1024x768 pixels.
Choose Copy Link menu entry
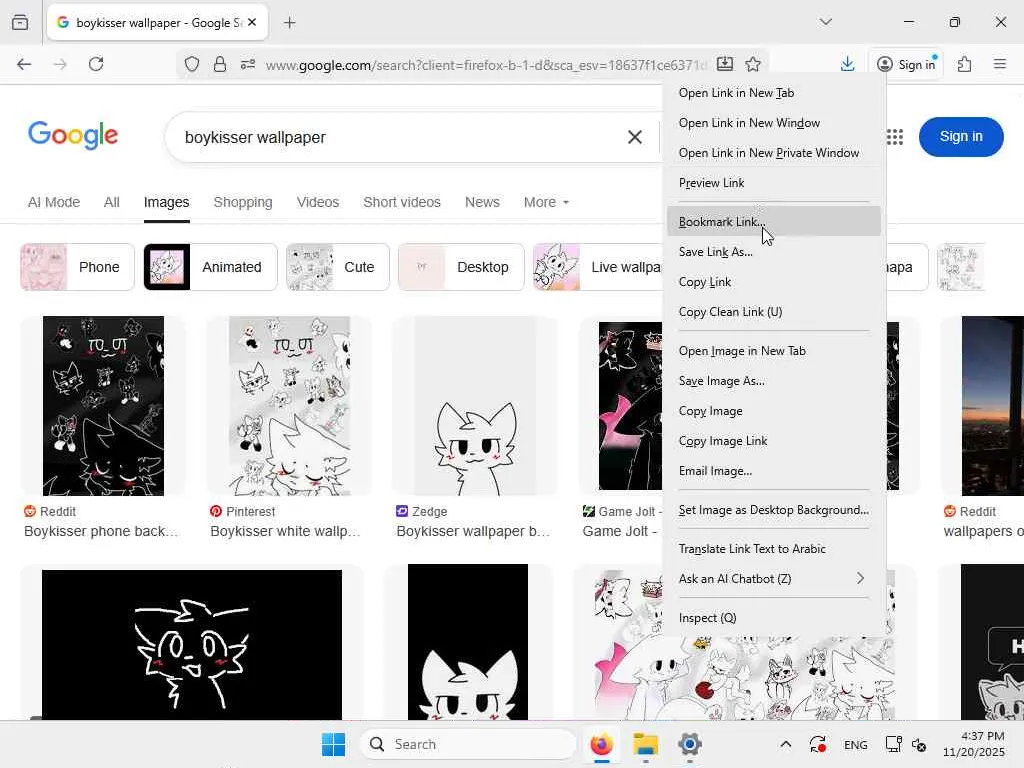pyautogui.click(x=774, y=281)
